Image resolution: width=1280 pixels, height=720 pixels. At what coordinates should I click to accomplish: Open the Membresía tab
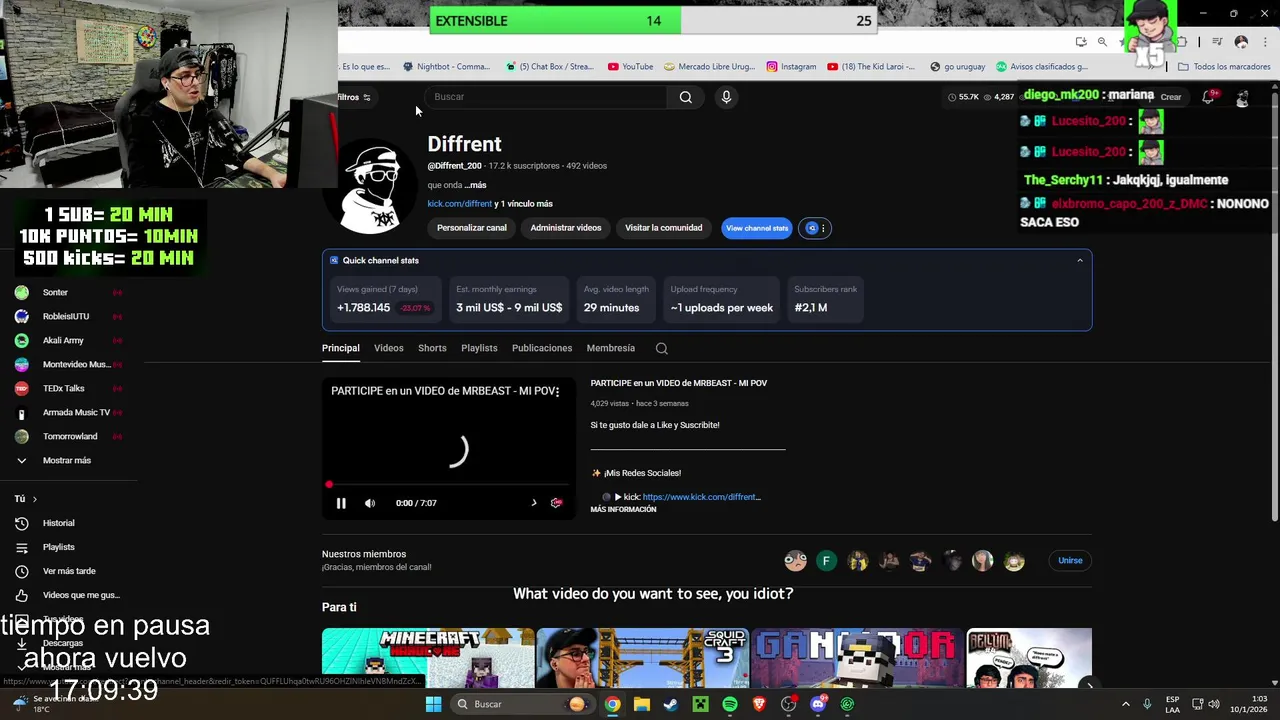611,348
